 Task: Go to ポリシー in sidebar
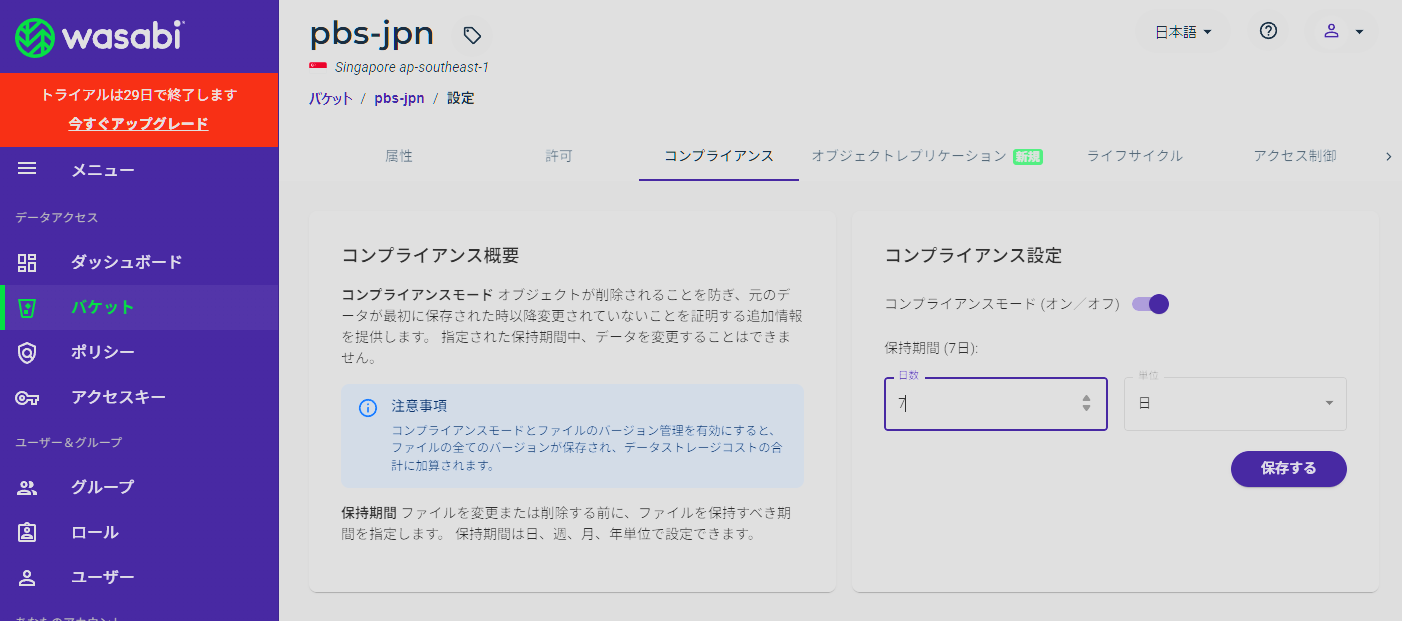102,352
